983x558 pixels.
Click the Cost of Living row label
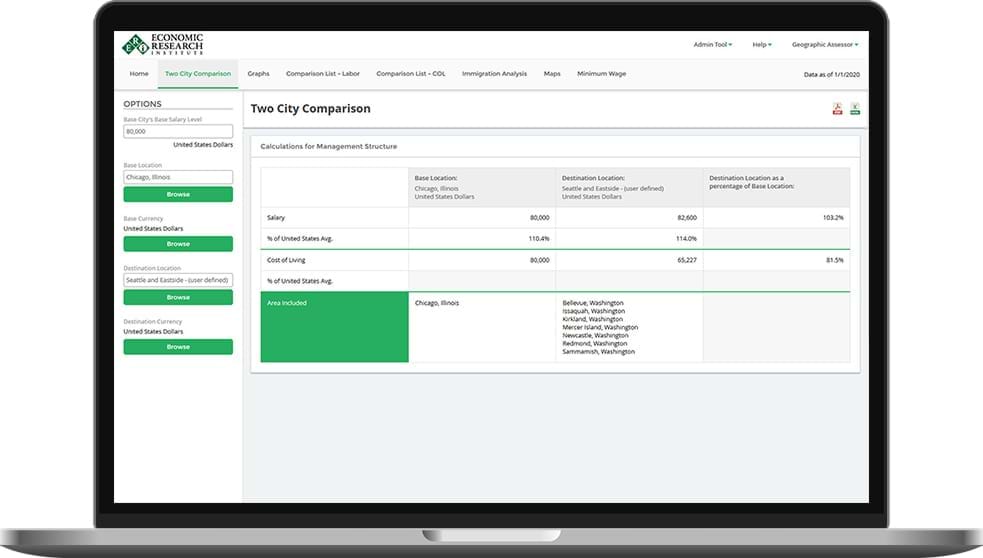coord(286,260)
